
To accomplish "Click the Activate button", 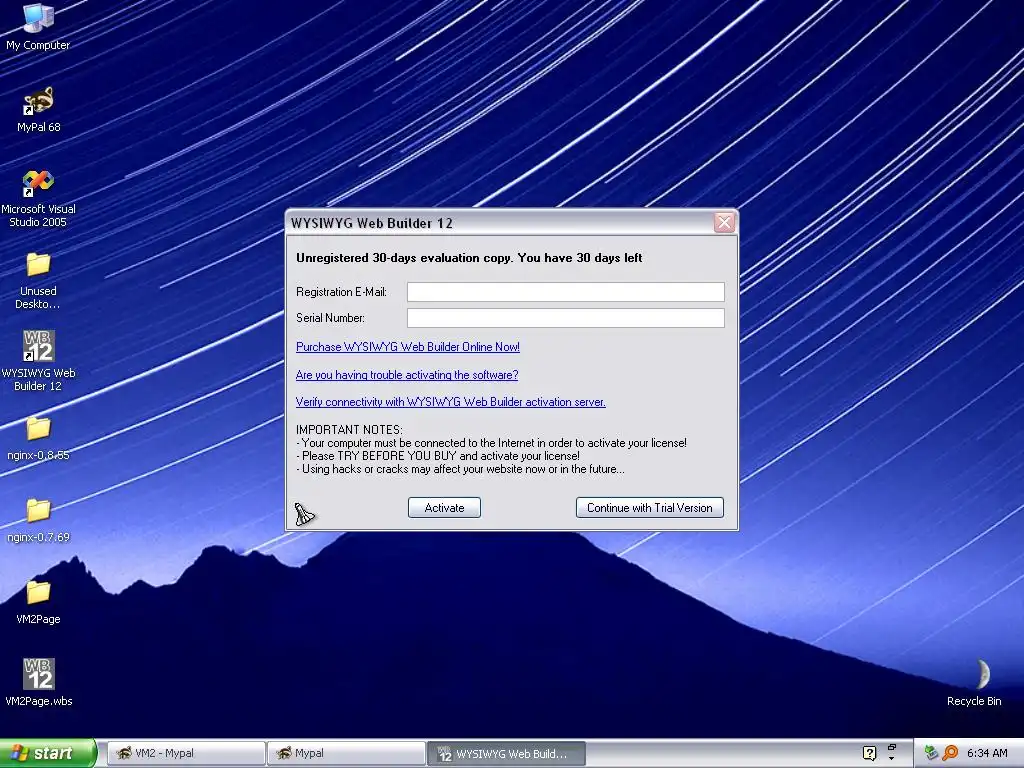I will tap(444, 507).
